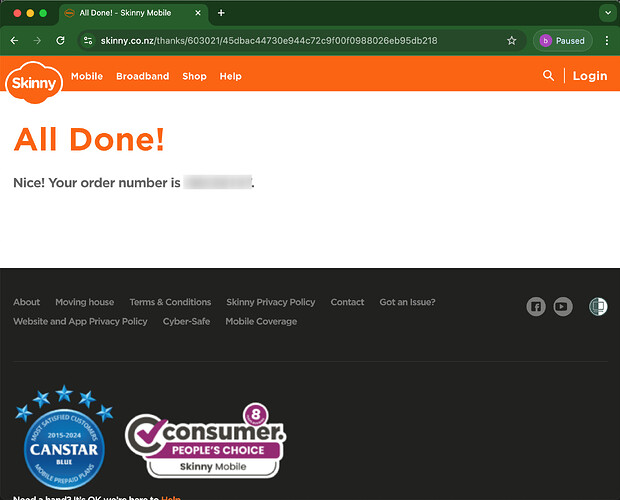This screenshot has height=500, width=620.
Task: Click the All Done! heading
Action: 89,140
